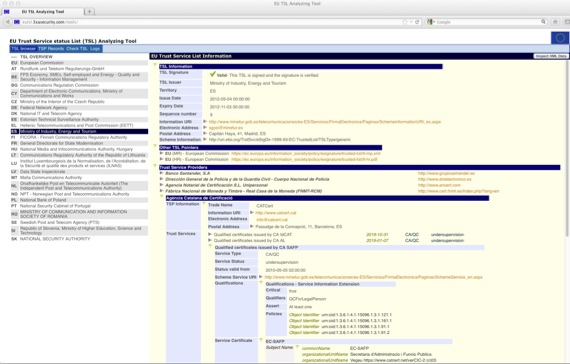Viewport: 570px width, 364px height.
Task: Open the TSP Records menu tab
Action: click(x=51, y=49)
